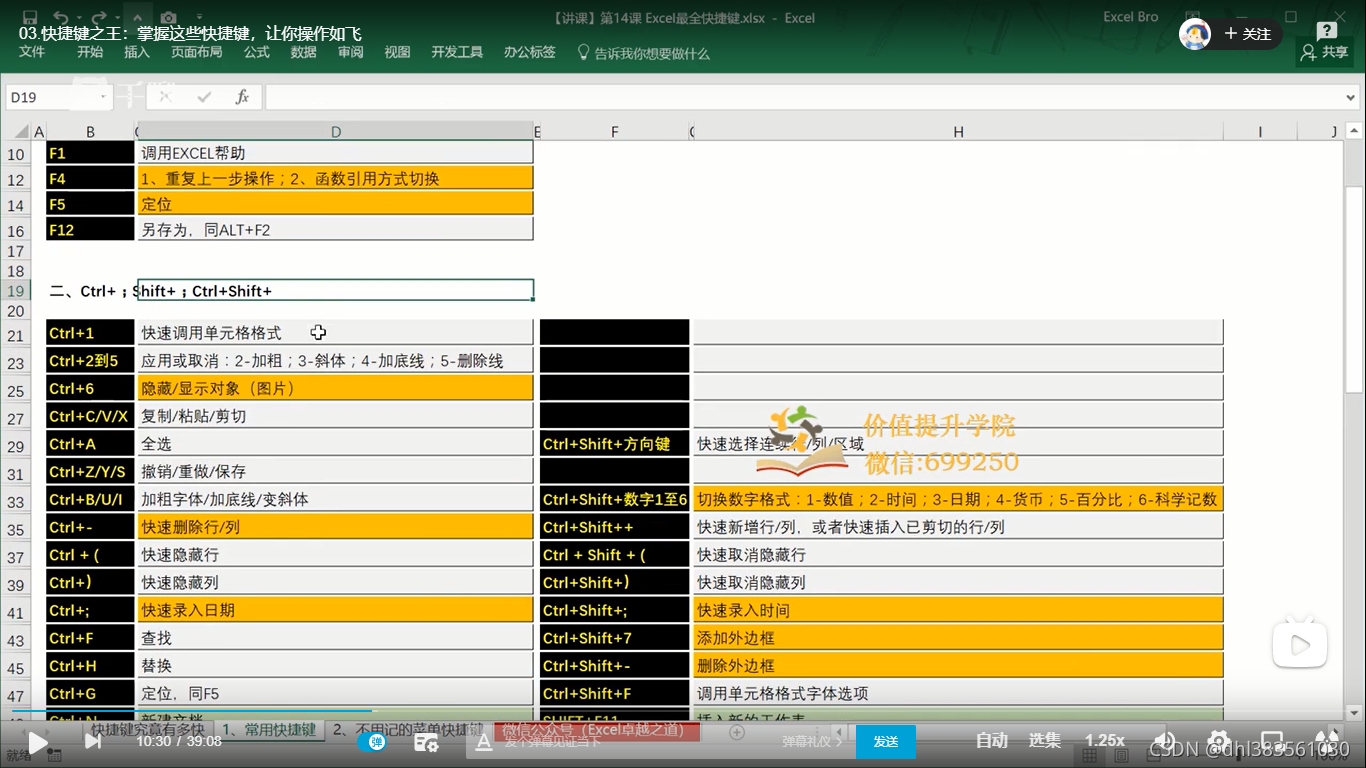Click the formula bar input area

point(803,97)
